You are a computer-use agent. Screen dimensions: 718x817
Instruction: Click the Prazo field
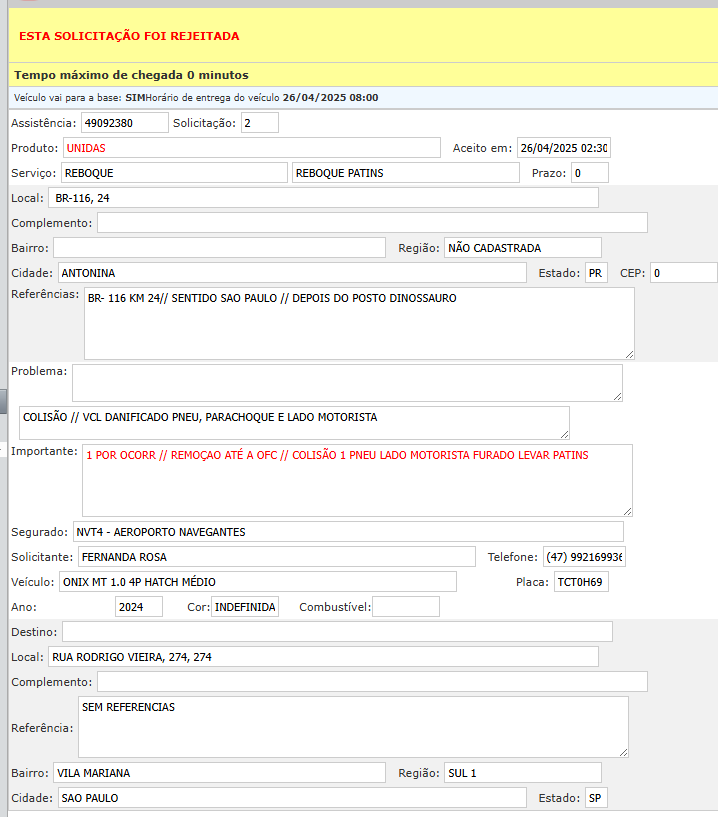(x=590, y=173)
